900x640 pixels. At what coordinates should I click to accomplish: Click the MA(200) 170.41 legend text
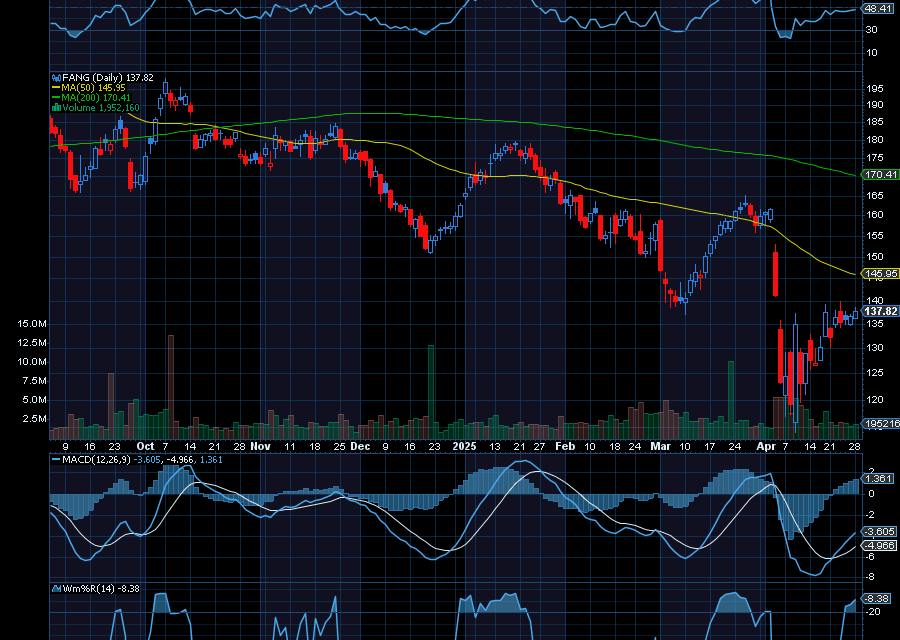tap(106, 98)
